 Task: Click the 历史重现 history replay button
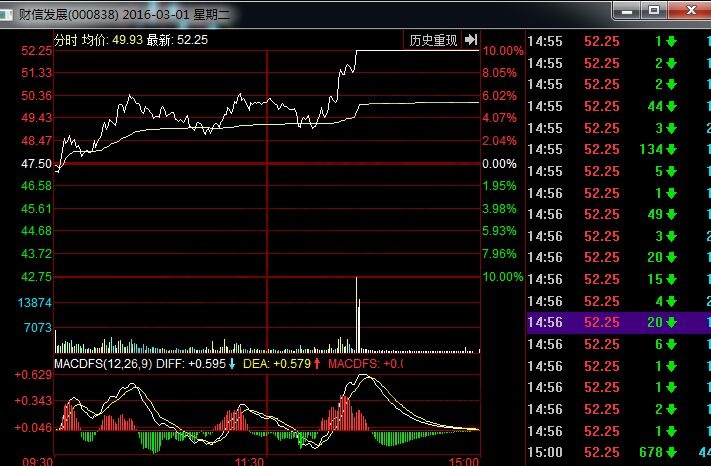pos(433,40)
